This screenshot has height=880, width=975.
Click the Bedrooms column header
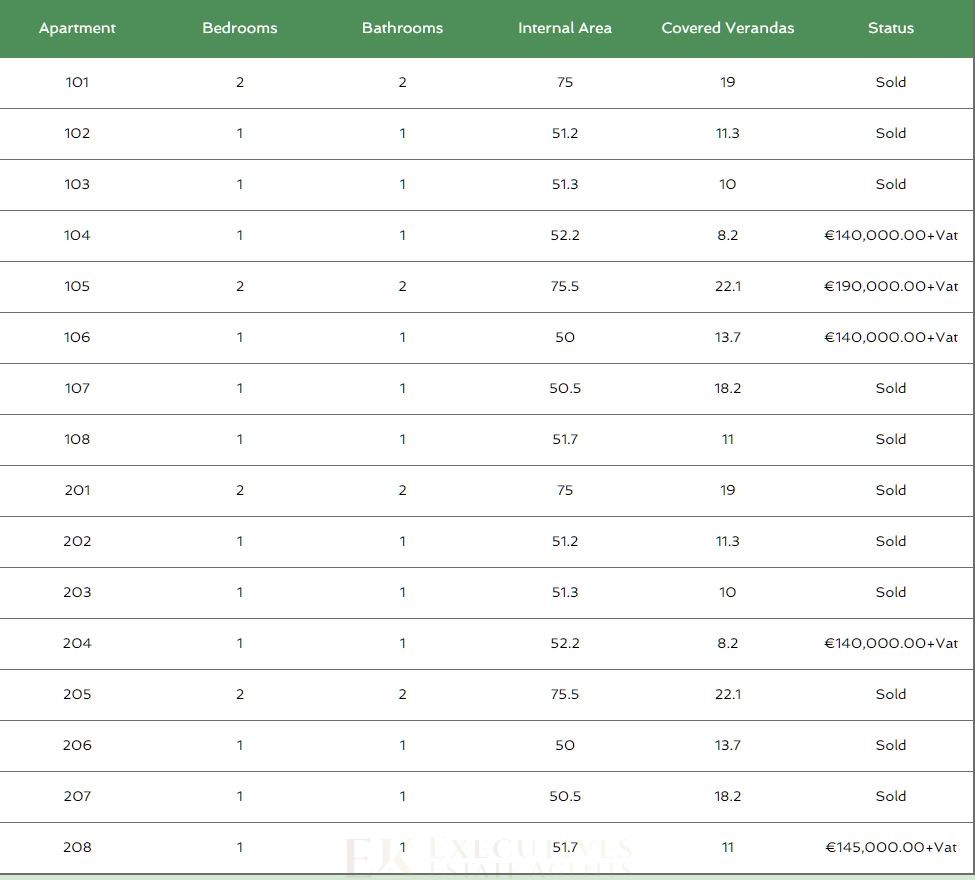coord(240,28)
